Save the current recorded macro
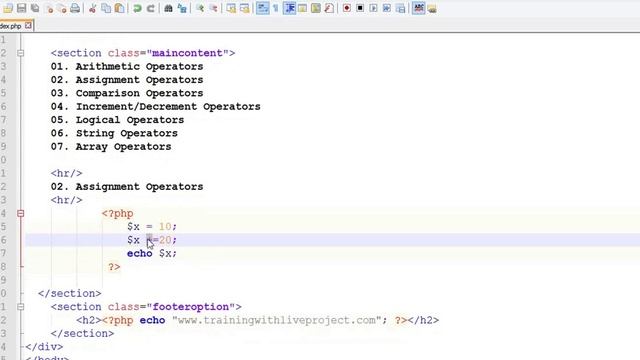This screenshot has width=640, height=360. (x=400, y=8)
